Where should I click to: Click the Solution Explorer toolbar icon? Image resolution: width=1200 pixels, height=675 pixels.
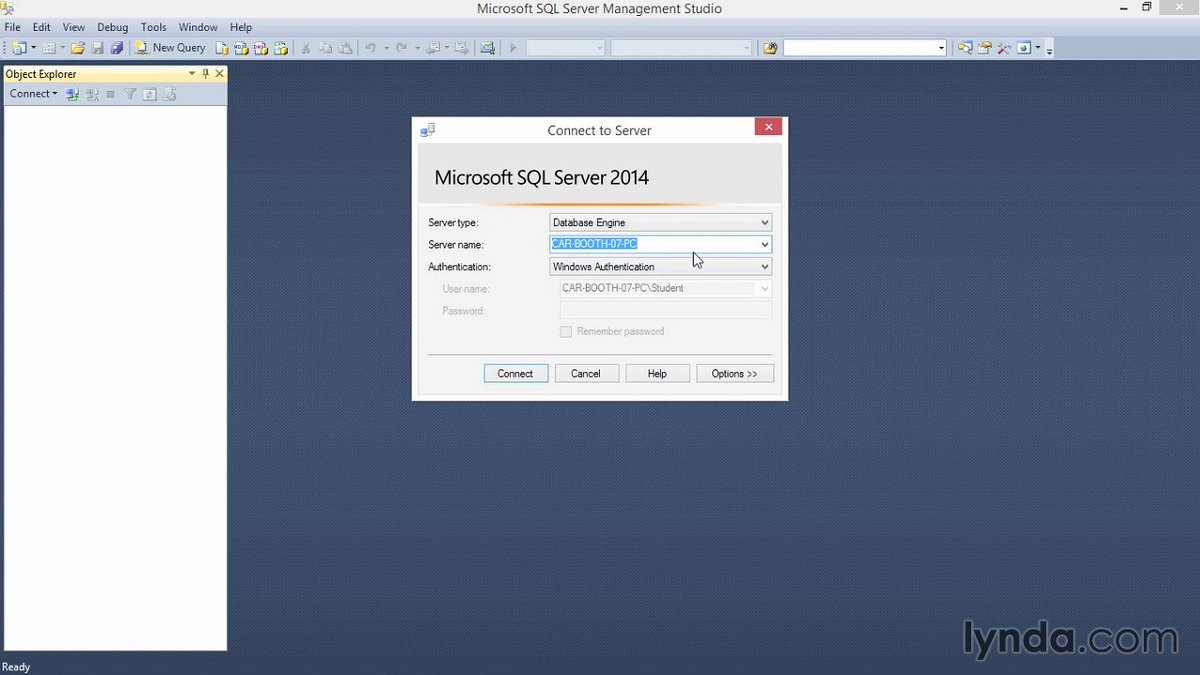coord(965,47)
